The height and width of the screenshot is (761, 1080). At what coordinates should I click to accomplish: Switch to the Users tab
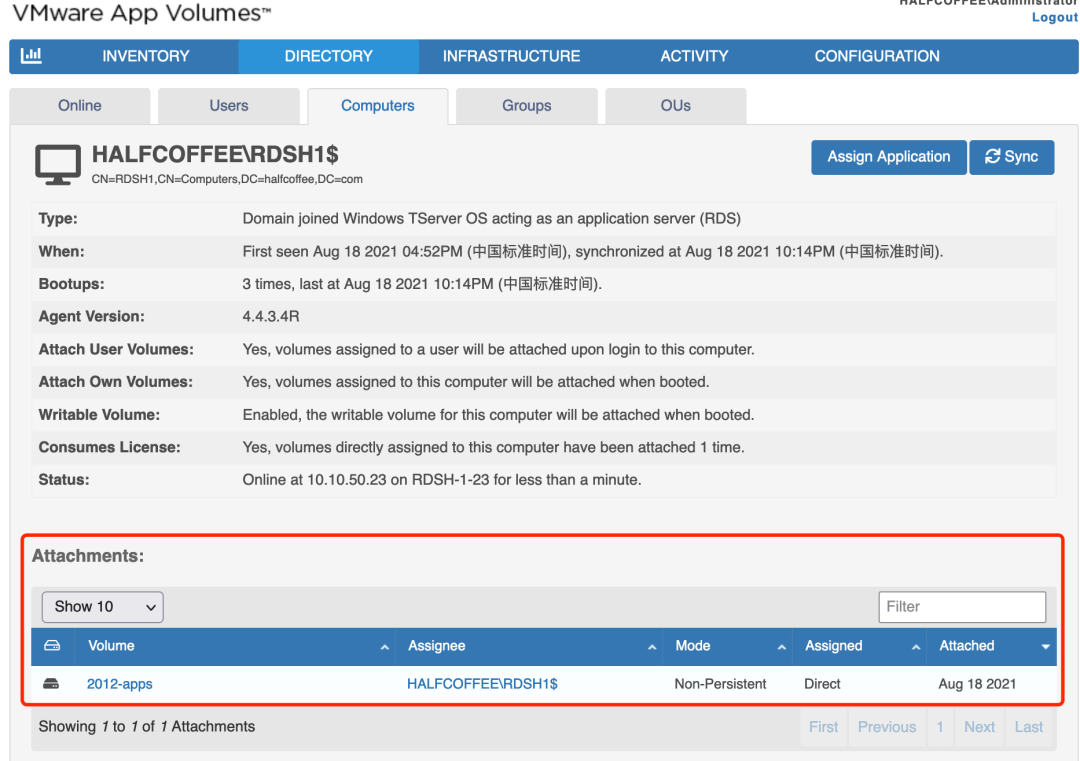click(229, 106)
